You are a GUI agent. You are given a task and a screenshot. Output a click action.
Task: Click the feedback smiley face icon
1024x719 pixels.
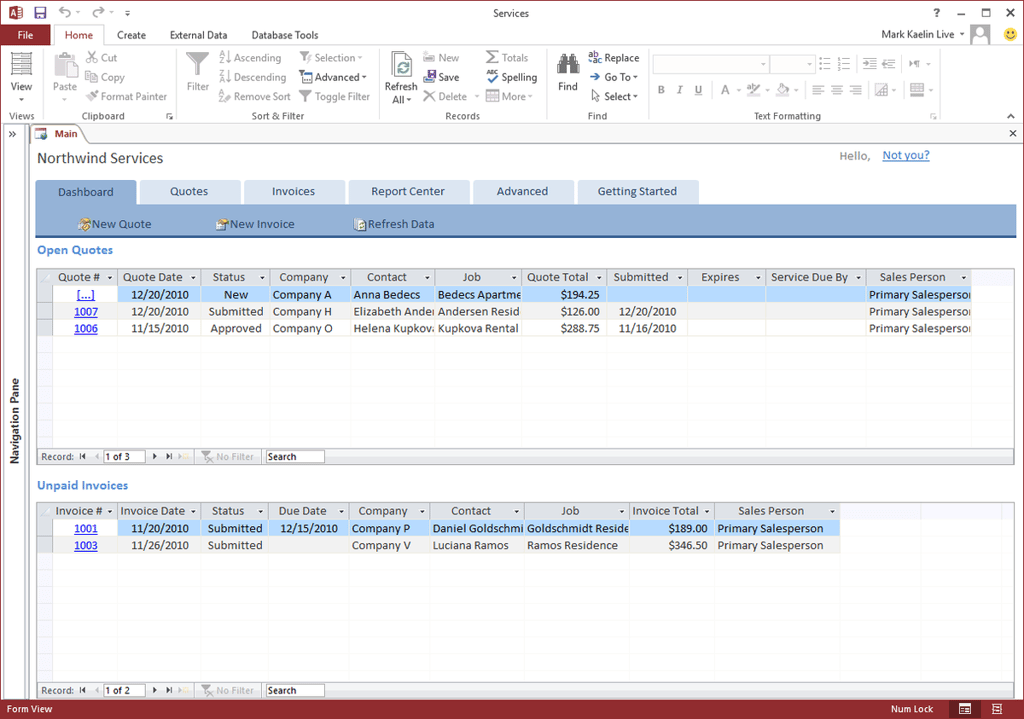click(1010, 35)
